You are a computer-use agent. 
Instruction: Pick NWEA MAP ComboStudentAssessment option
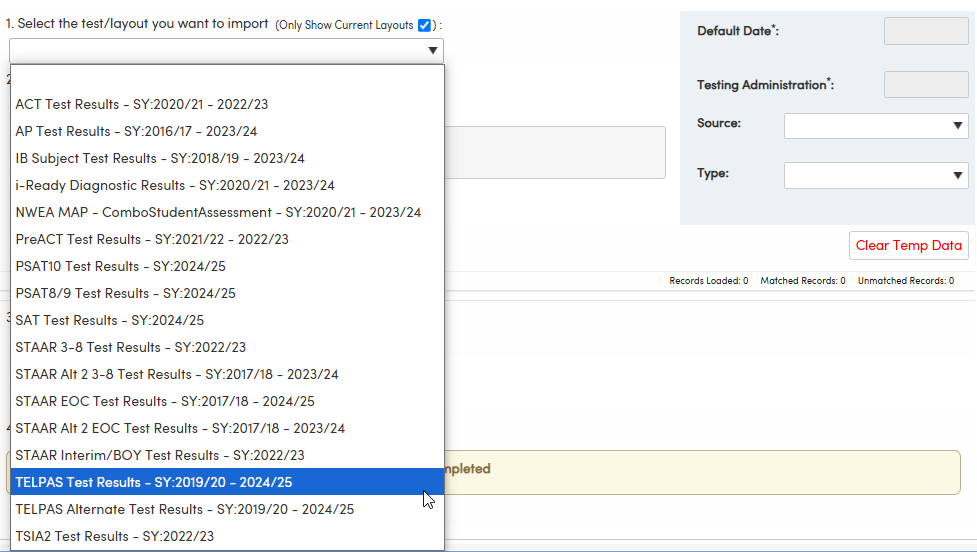click(x=227, y=212)
